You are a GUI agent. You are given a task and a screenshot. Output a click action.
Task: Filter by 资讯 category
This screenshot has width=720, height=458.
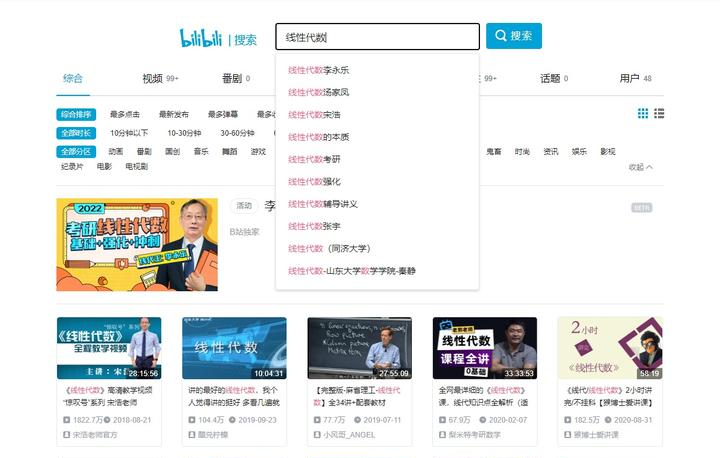551,152
